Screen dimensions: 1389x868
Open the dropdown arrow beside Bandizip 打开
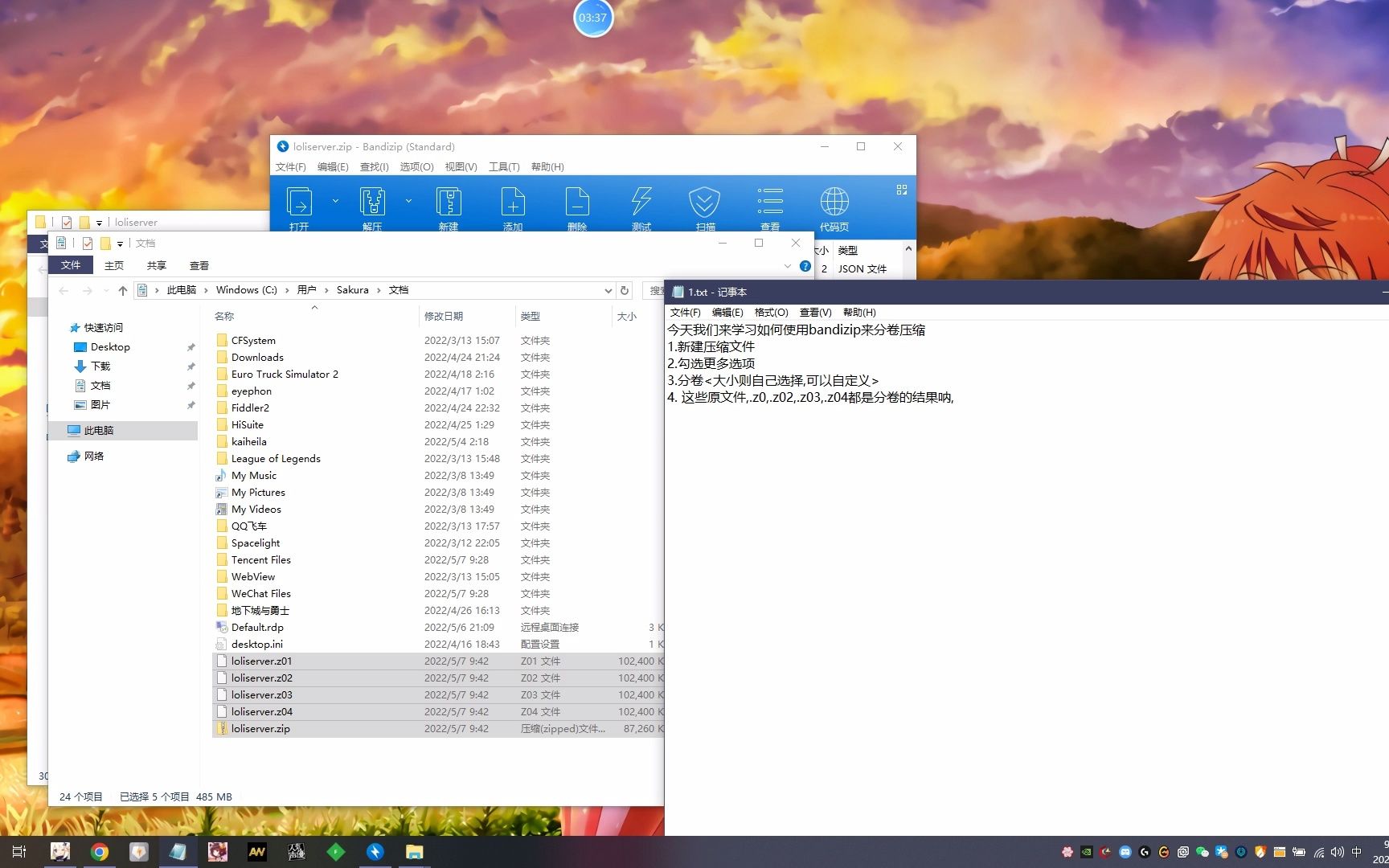[x=335, y=201]
